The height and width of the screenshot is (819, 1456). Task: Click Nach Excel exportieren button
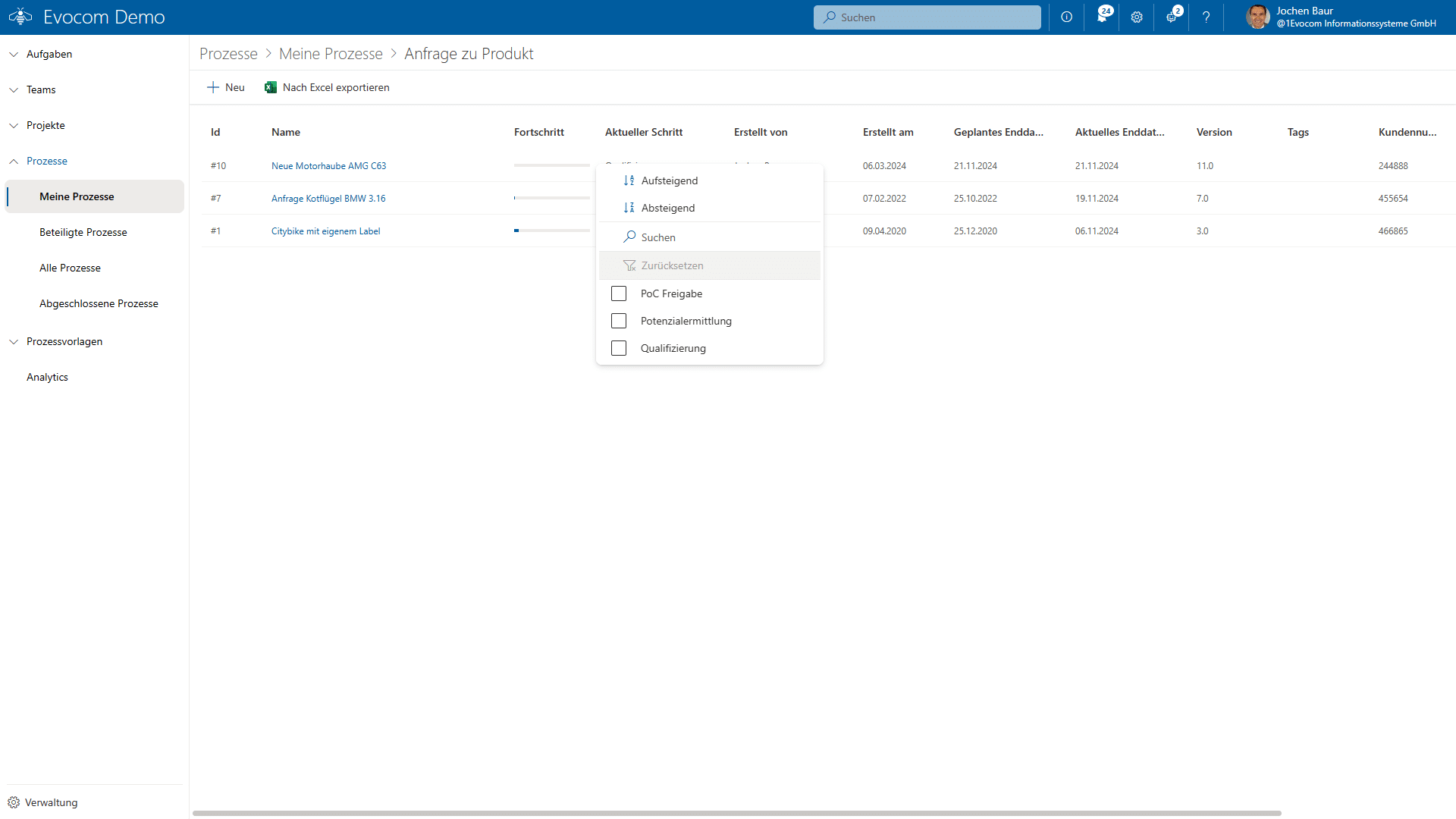click(x=327, y=87)
